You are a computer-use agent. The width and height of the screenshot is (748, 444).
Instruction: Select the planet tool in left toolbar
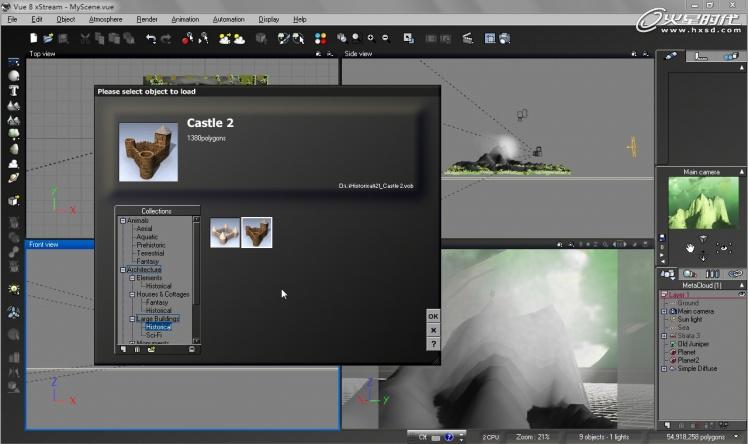point(14,178)
